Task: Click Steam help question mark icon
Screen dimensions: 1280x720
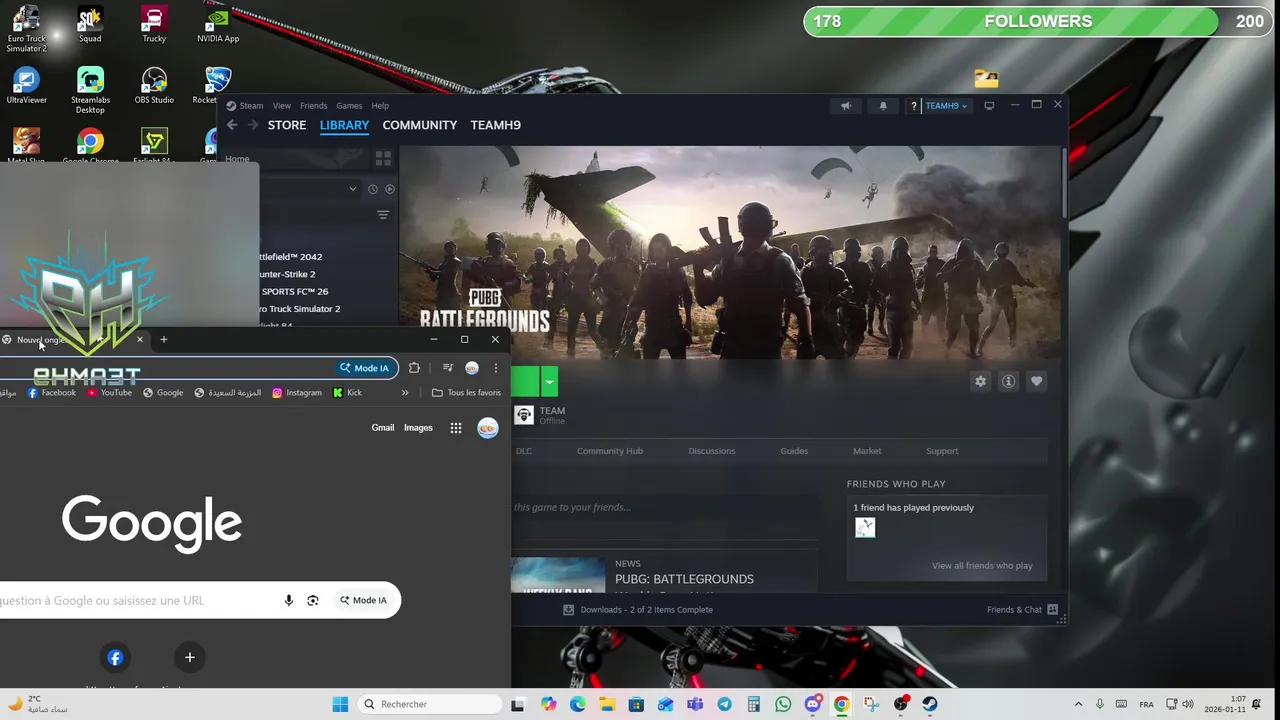Action: click(913, 106)
